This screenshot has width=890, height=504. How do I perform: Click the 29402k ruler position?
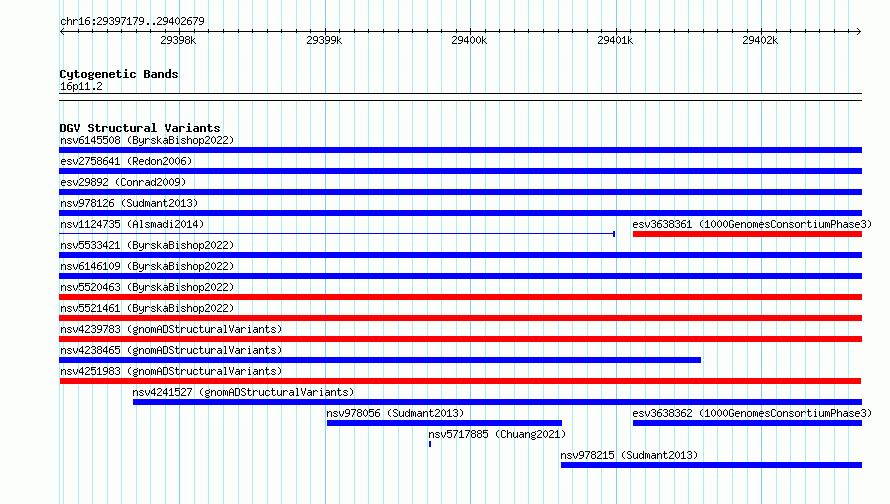tap(761, 40)
